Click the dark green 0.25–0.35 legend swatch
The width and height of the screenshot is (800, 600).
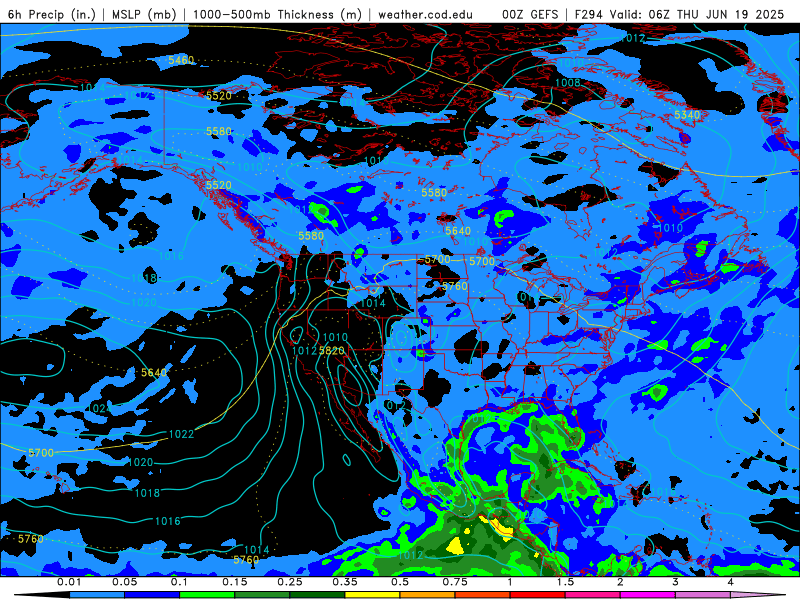pos(317,595)
